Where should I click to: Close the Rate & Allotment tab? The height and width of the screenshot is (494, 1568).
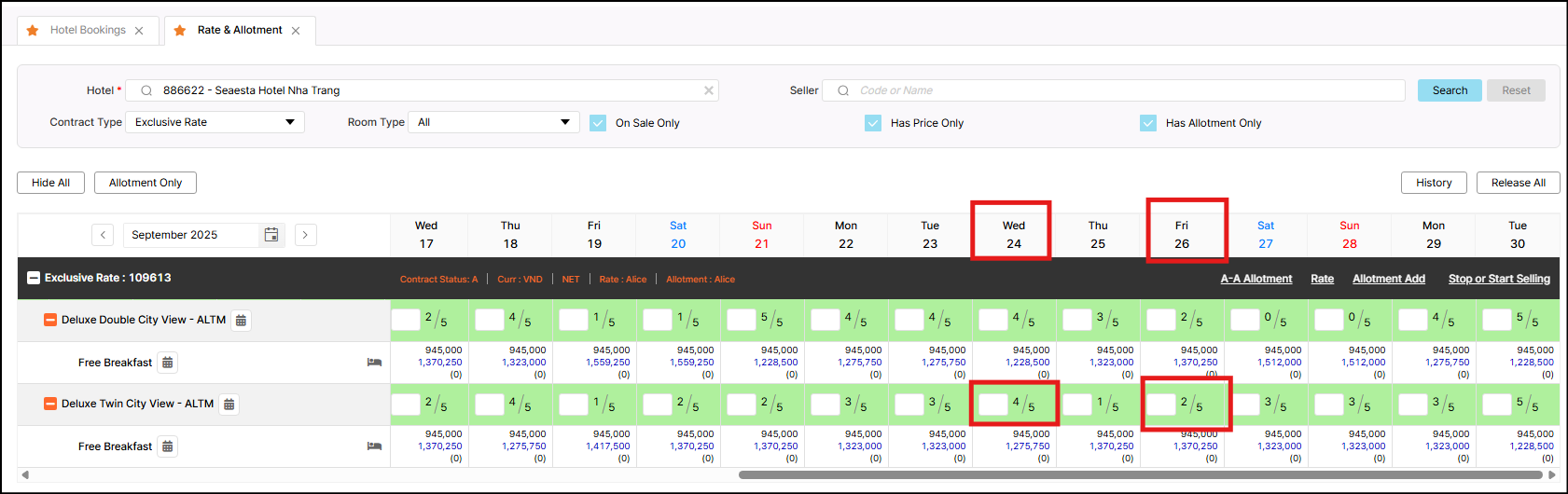point(296,31)
